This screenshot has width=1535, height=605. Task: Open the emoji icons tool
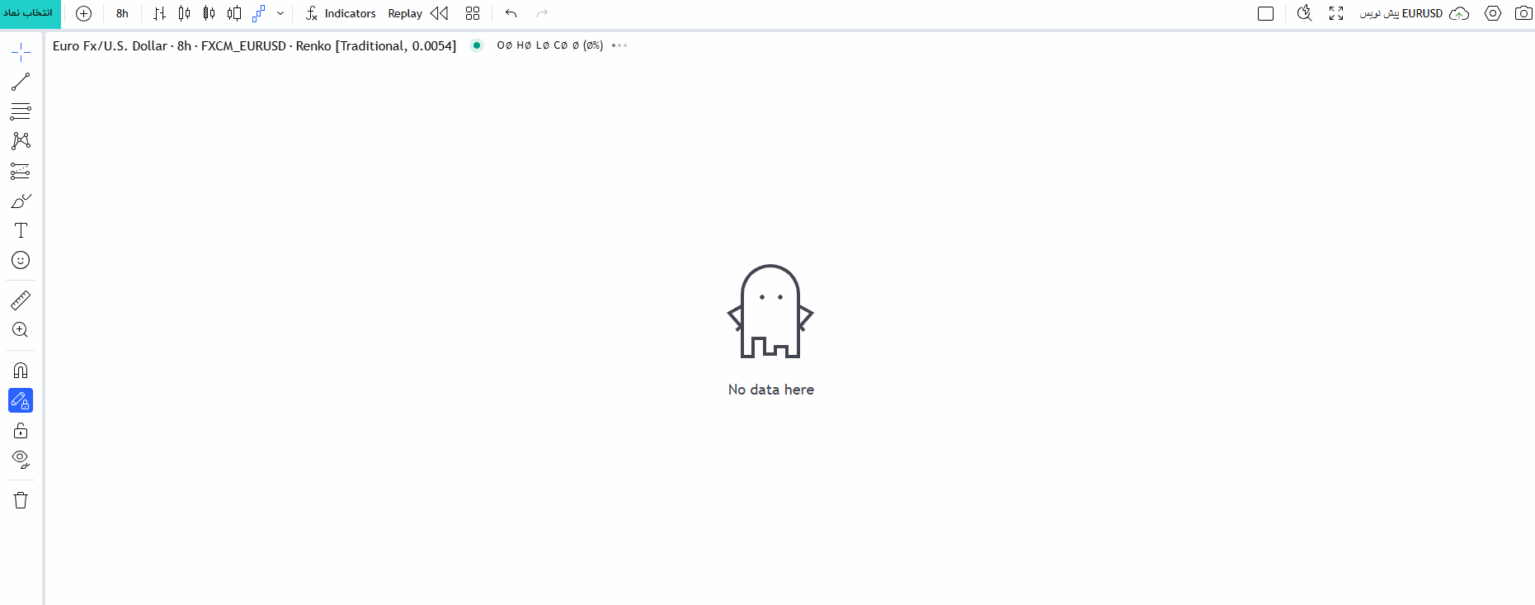point(20,260)
